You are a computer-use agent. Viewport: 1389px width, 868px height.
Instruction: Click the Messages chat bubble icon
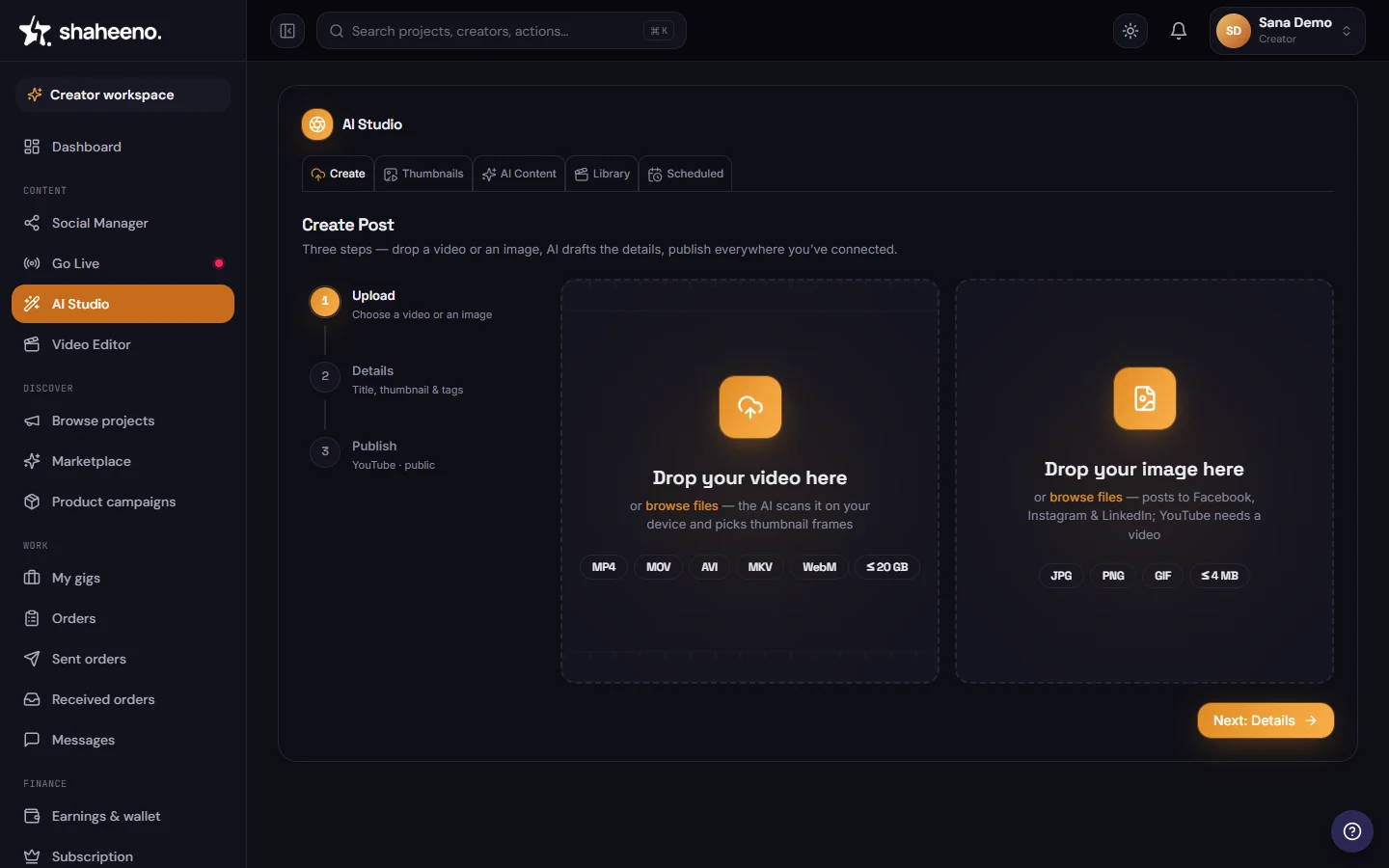tap(32, 740)
